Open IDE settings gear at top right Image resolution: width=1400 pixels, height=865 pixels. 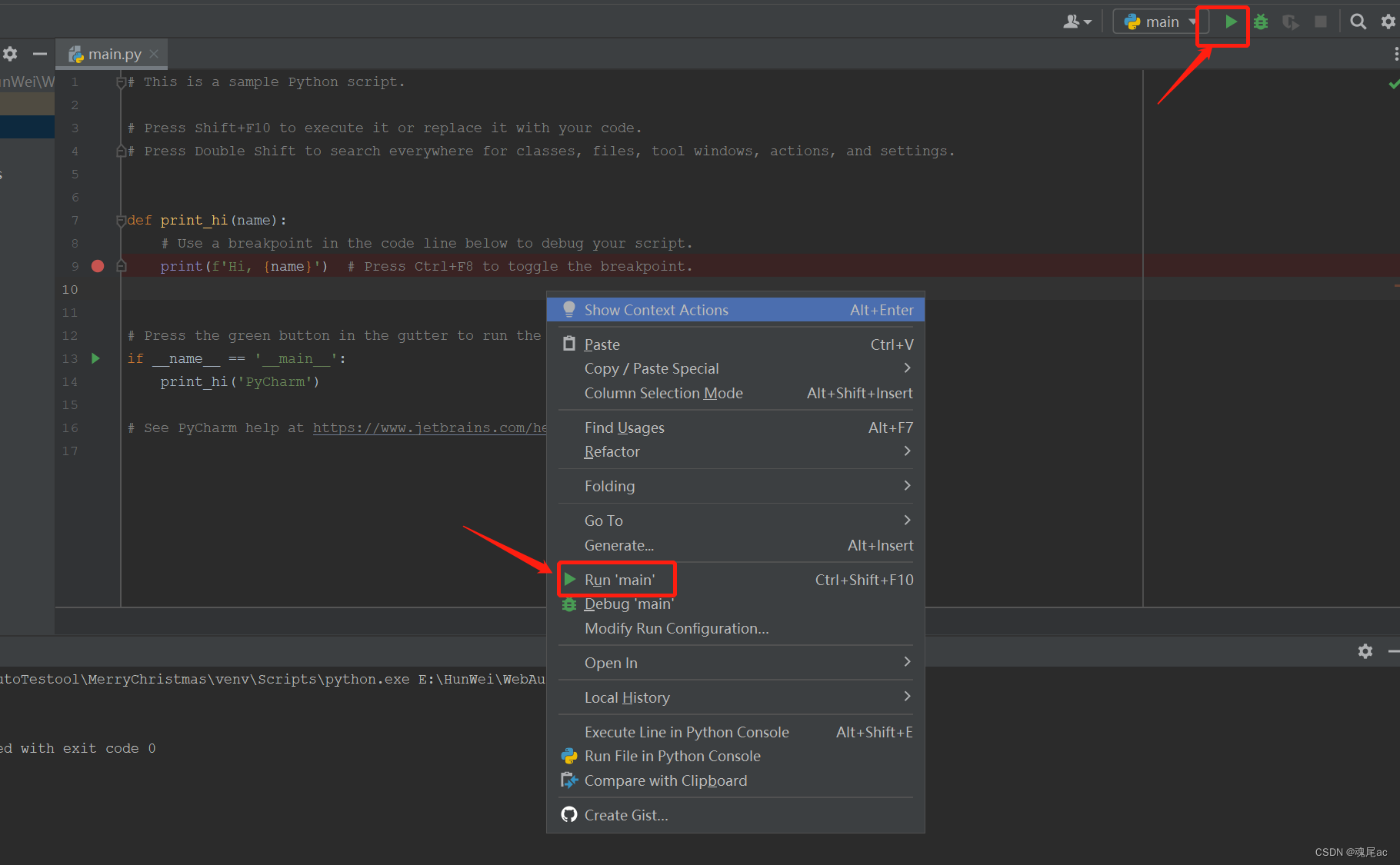[1388, 22]
